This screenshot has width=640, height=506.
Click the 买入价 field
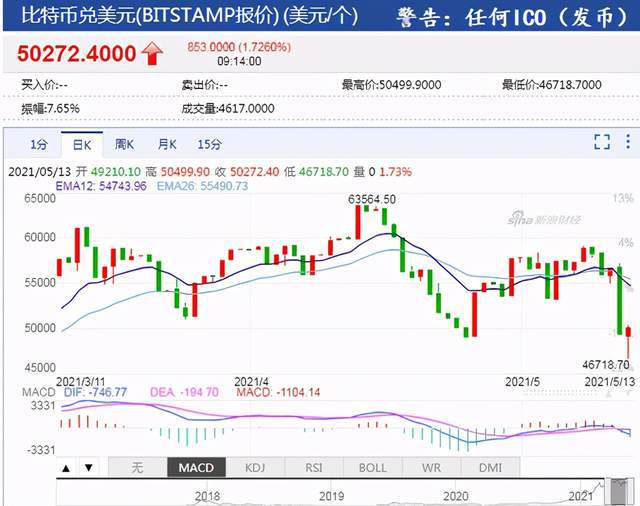44,85
